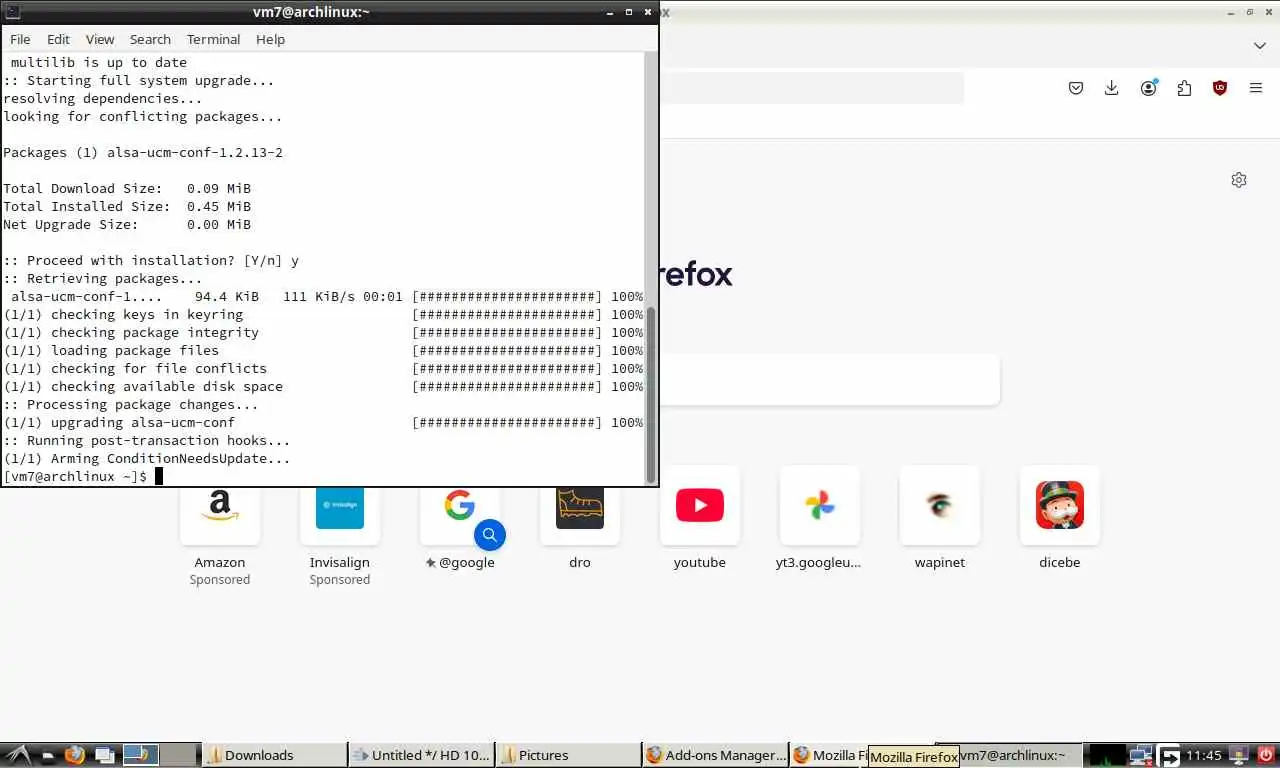Open the Help menu in the terminal
1280x768 pixels.
pyautogui.click(x=270, y=39)
